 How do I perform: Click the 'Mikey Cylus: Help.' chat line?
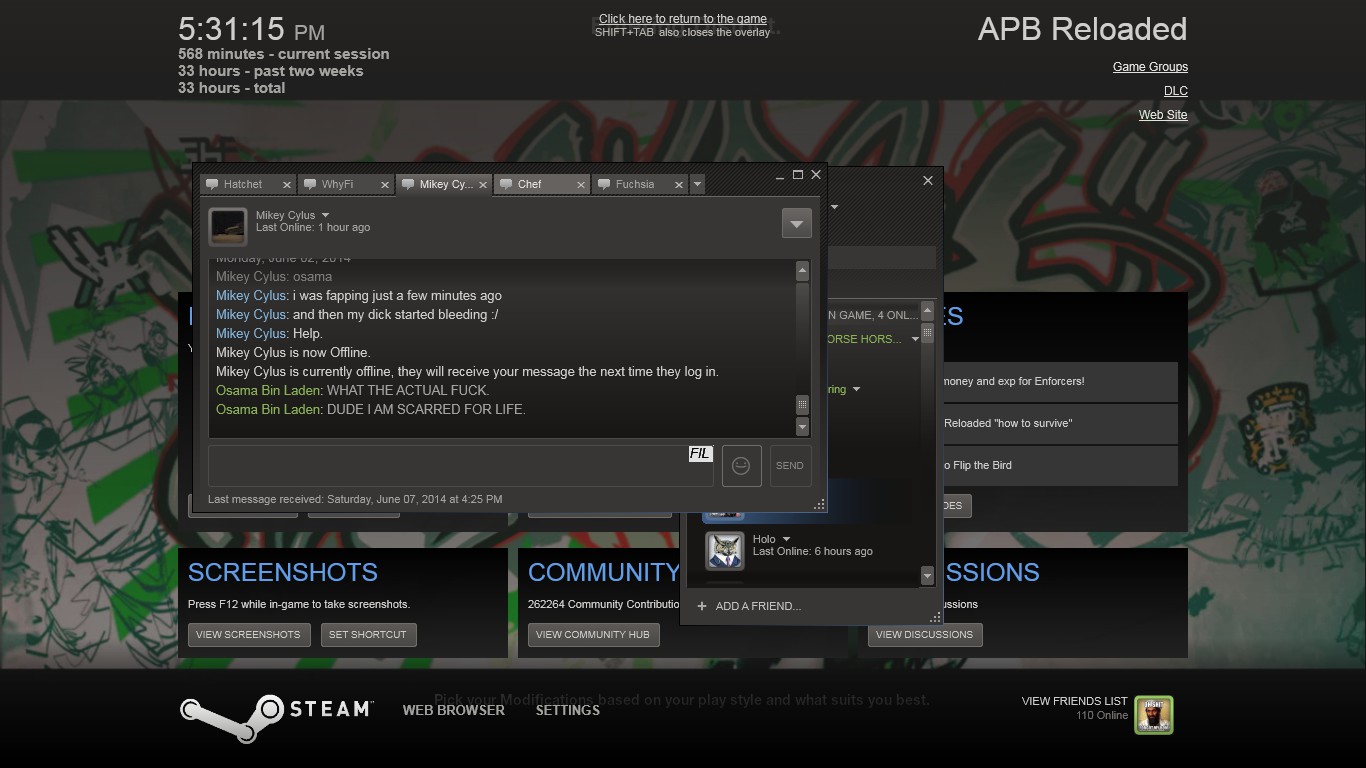269,334
